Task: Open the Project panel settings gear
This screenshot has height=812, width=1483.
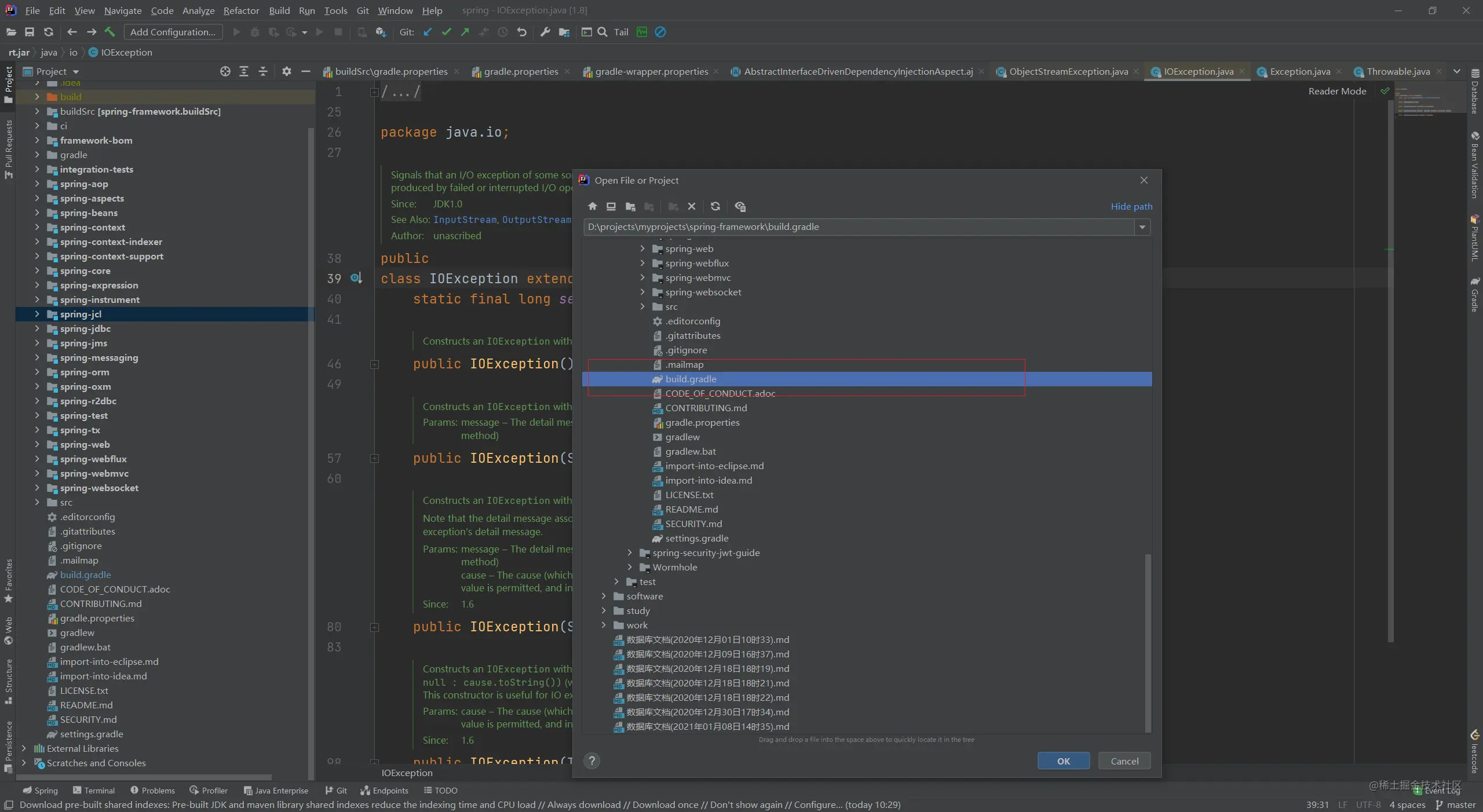Action: (286, 71)
